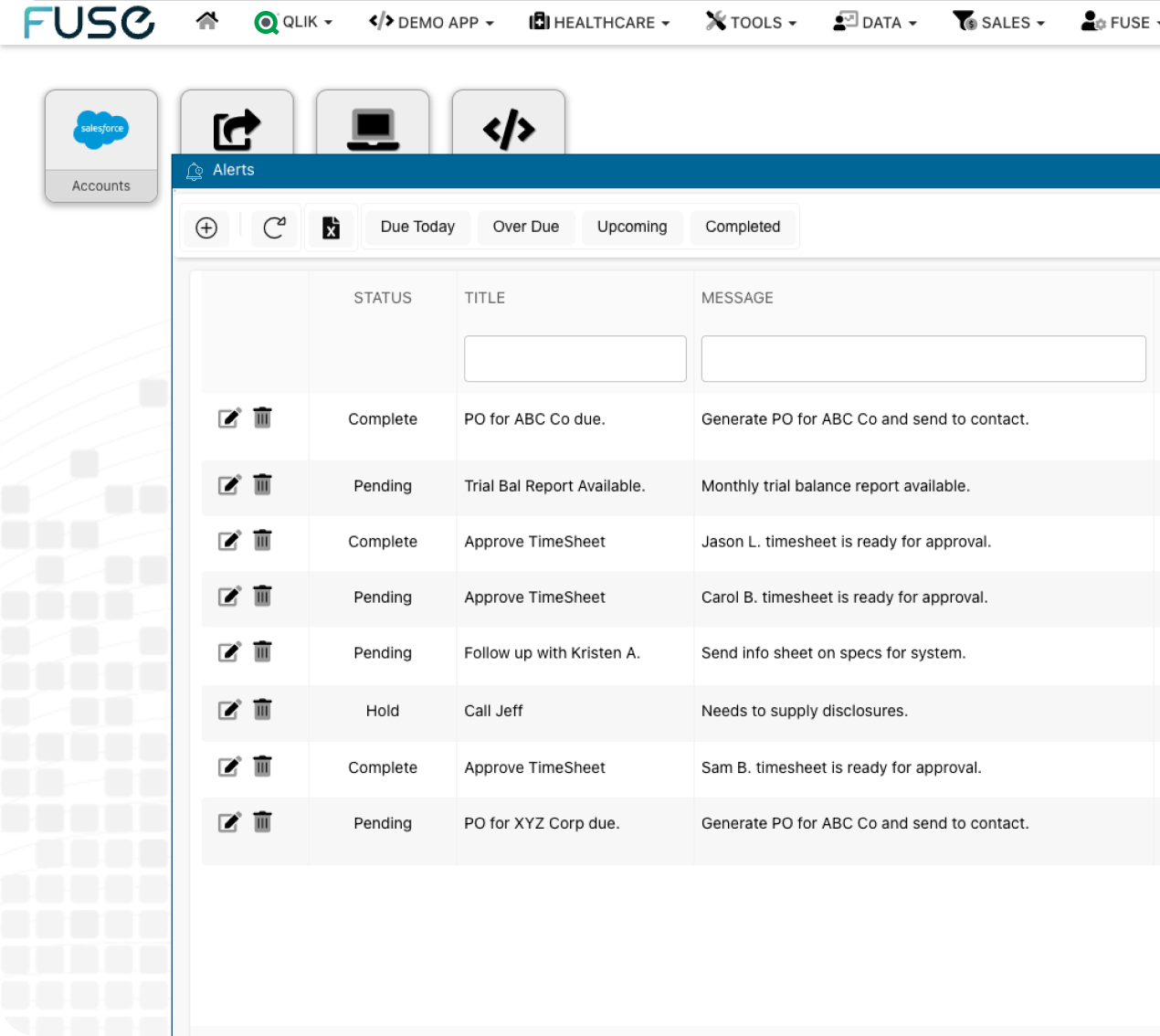
Task: Click the share export tile icon
Action: (x=237, y=129)
